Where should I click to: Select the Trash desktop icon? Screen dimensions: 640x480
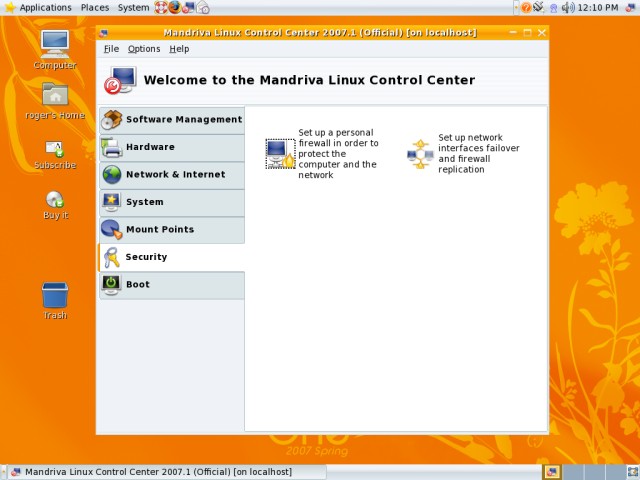click(x=55, y=301)
